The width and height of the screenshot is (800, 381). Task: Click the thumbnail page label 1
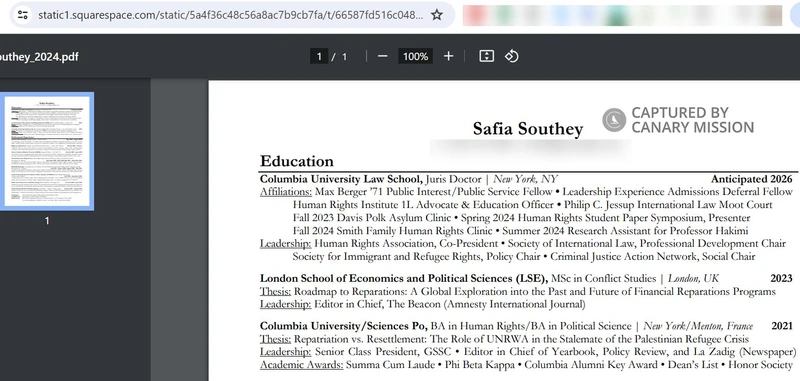47,221
